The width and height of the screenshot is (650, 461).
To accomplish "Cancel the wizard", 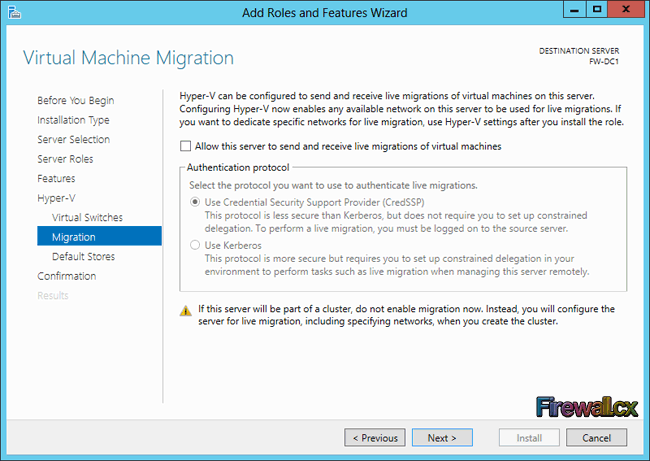I will (597, 438).
